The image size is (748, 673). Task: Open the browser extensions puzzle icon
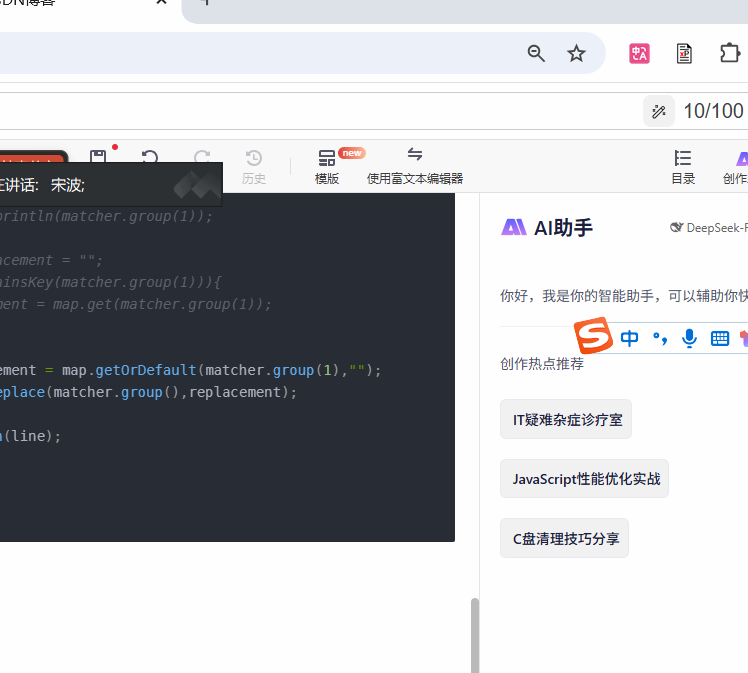tap(730, 53)
